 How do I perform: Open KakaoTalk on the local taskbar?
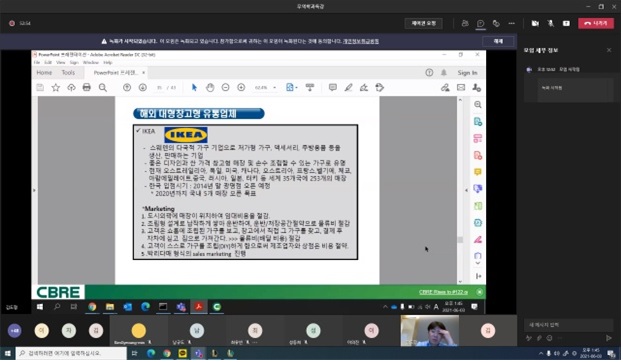(182, 353)
